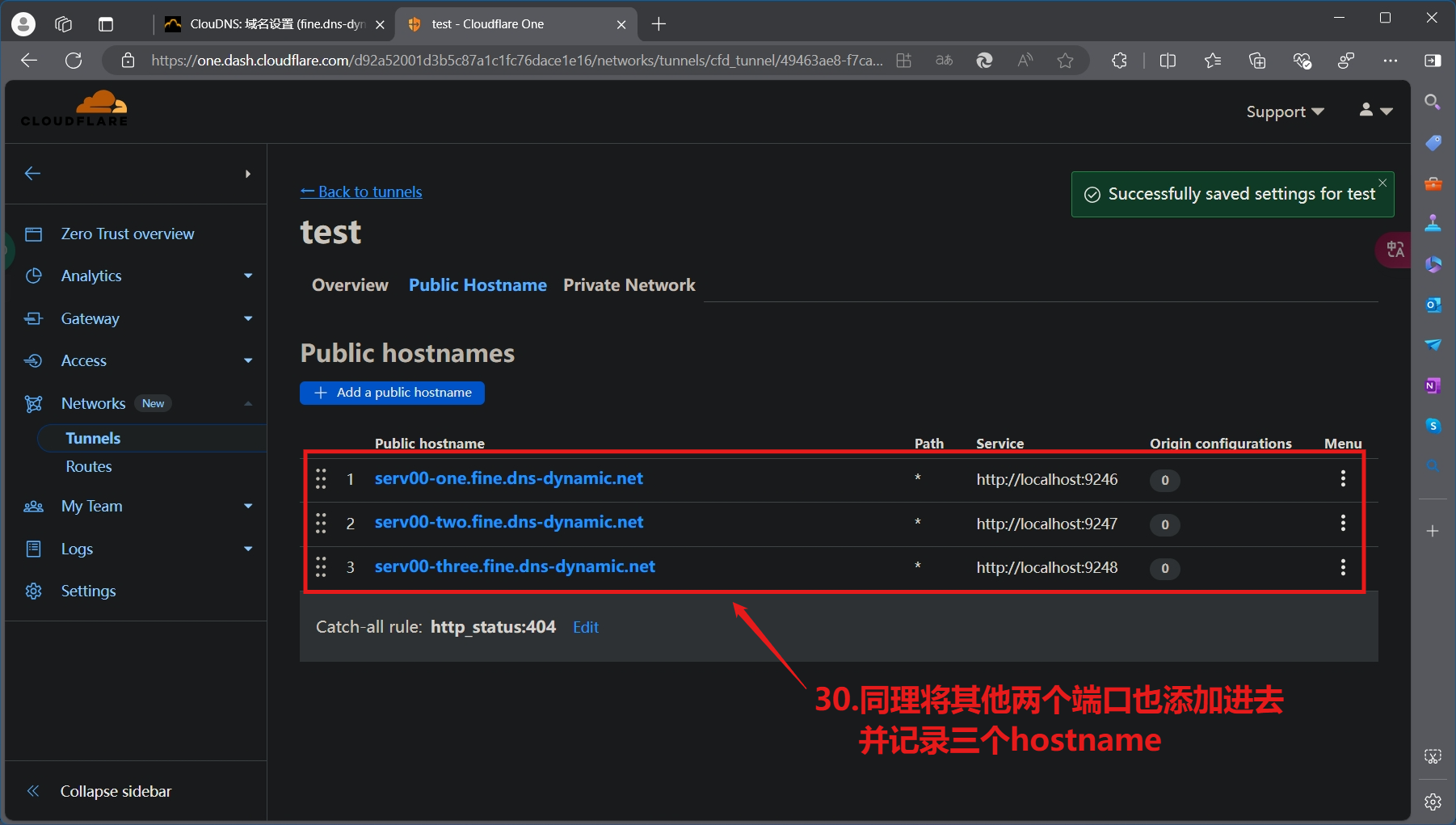Screen dimensions: 1456x825
Task: Open browser settings and more menu
Action: [x=1390, y=61]
